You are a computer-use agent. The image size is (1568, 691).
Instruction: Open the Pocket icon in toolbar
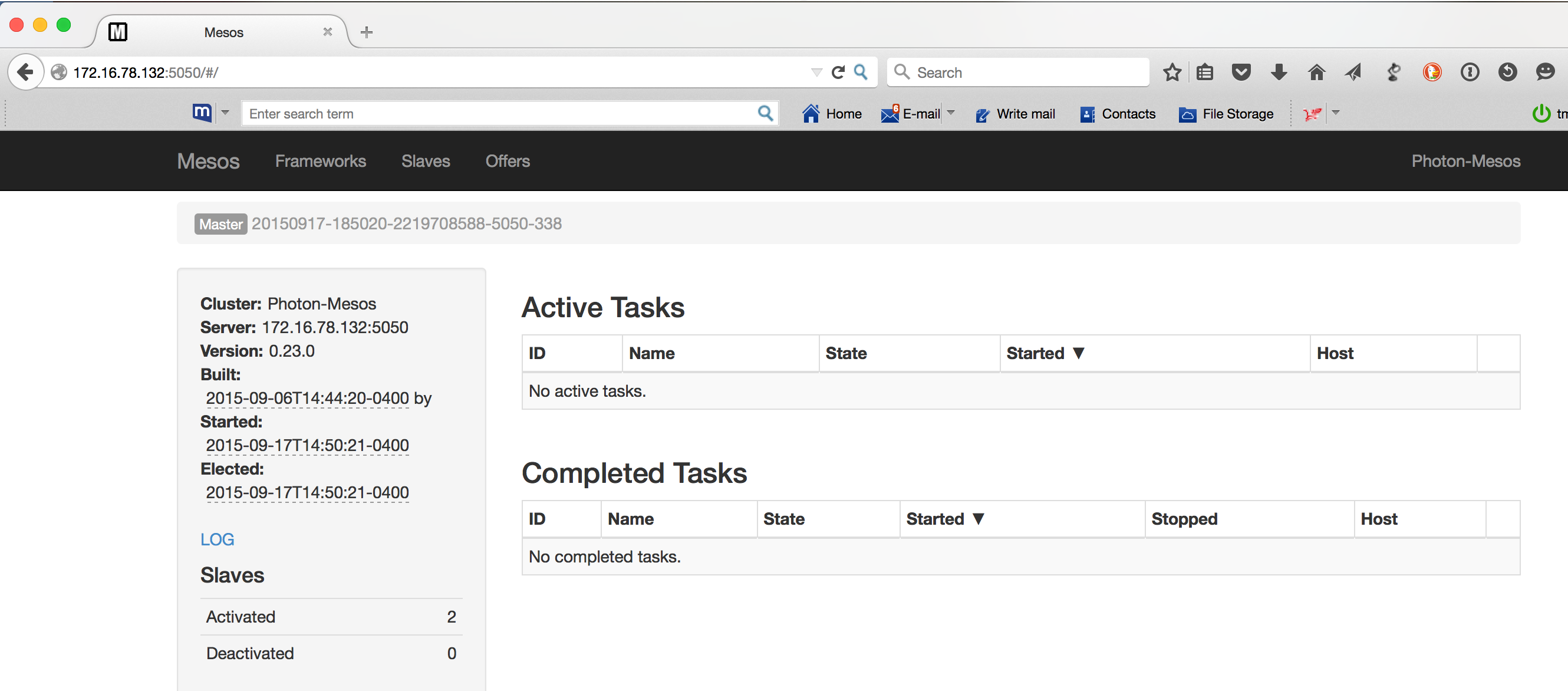(1241, 73)
